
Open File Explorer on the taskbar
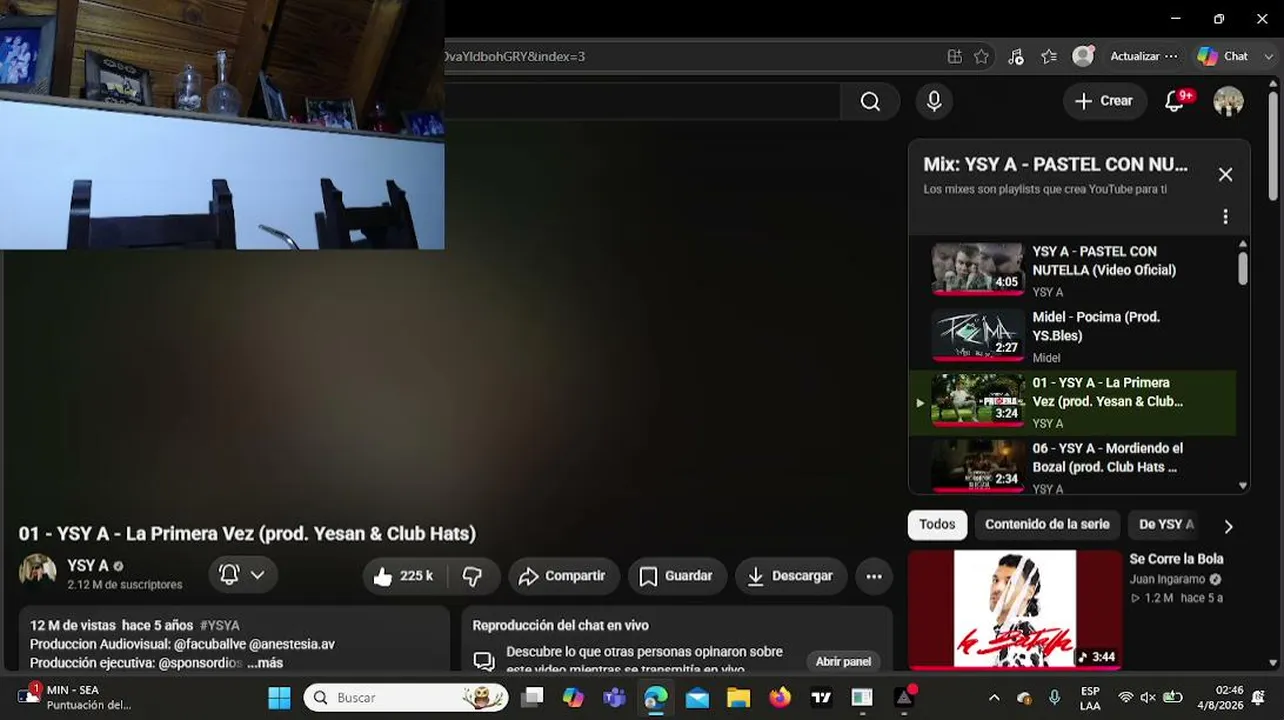click(x=738, y=697)
